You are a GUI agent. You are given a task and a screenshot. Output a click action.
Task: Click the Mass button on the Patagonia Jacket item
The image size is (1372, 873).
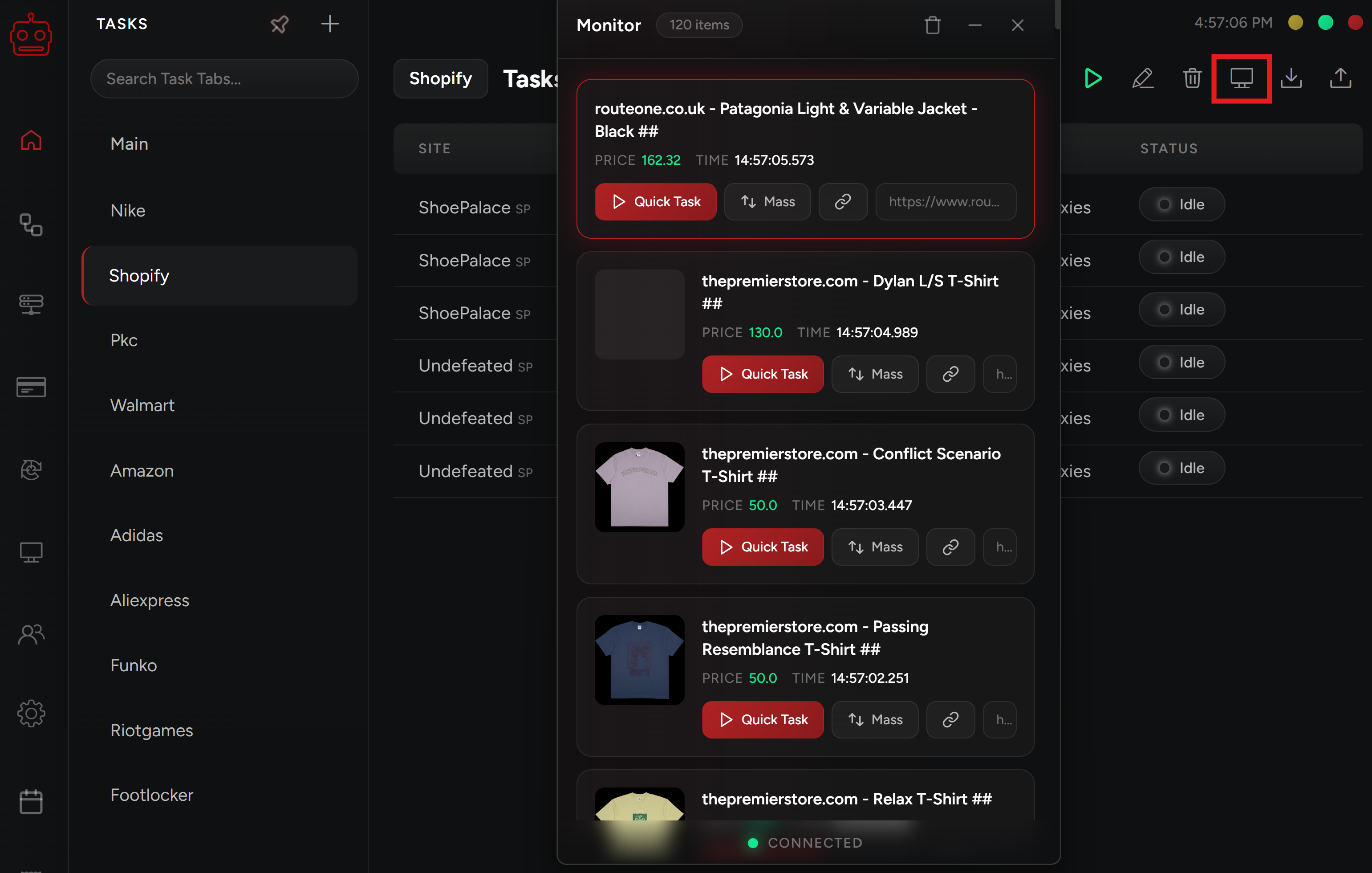(x=767, y=202)
